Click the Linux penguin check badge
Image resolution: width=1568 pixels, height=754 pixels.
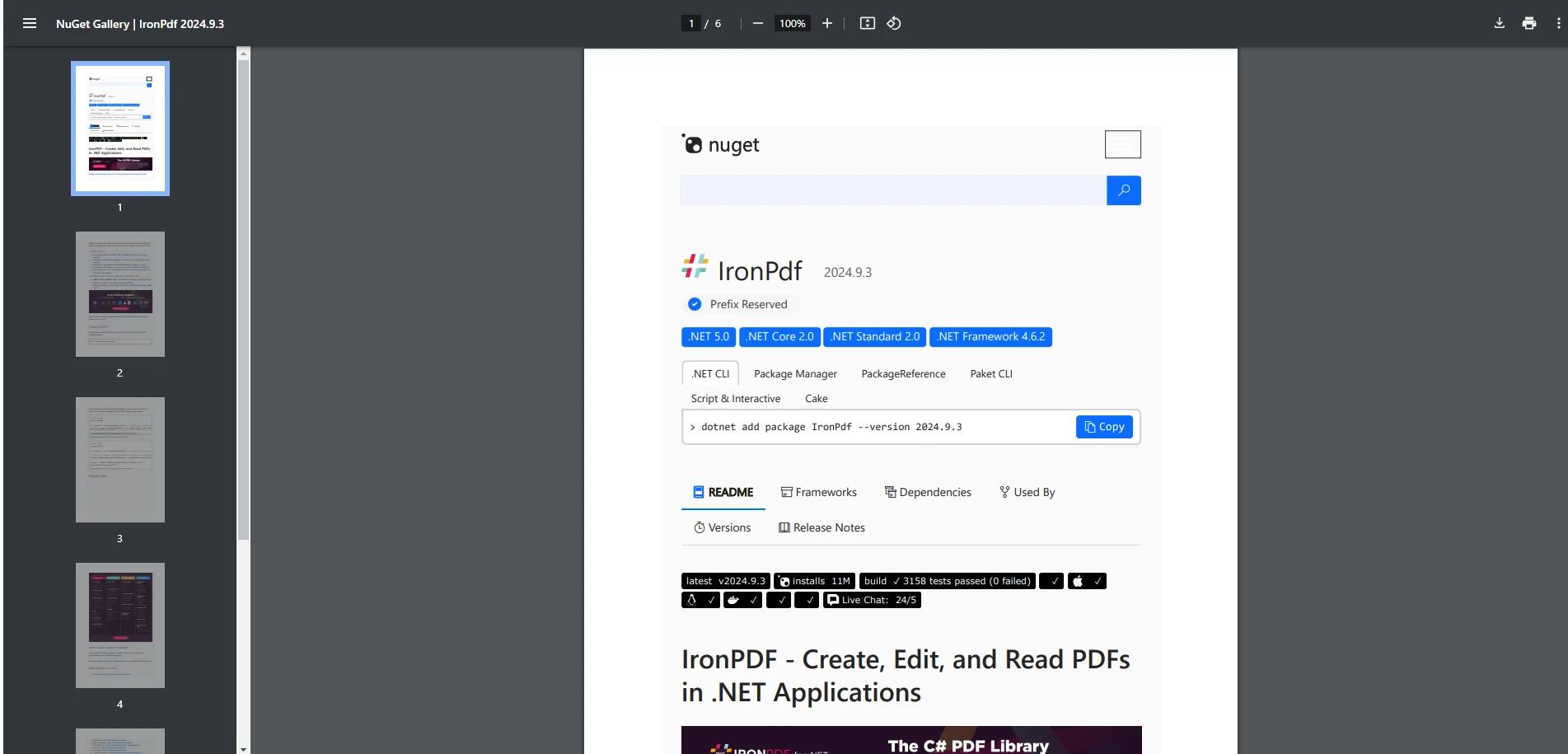coord(700,600)
